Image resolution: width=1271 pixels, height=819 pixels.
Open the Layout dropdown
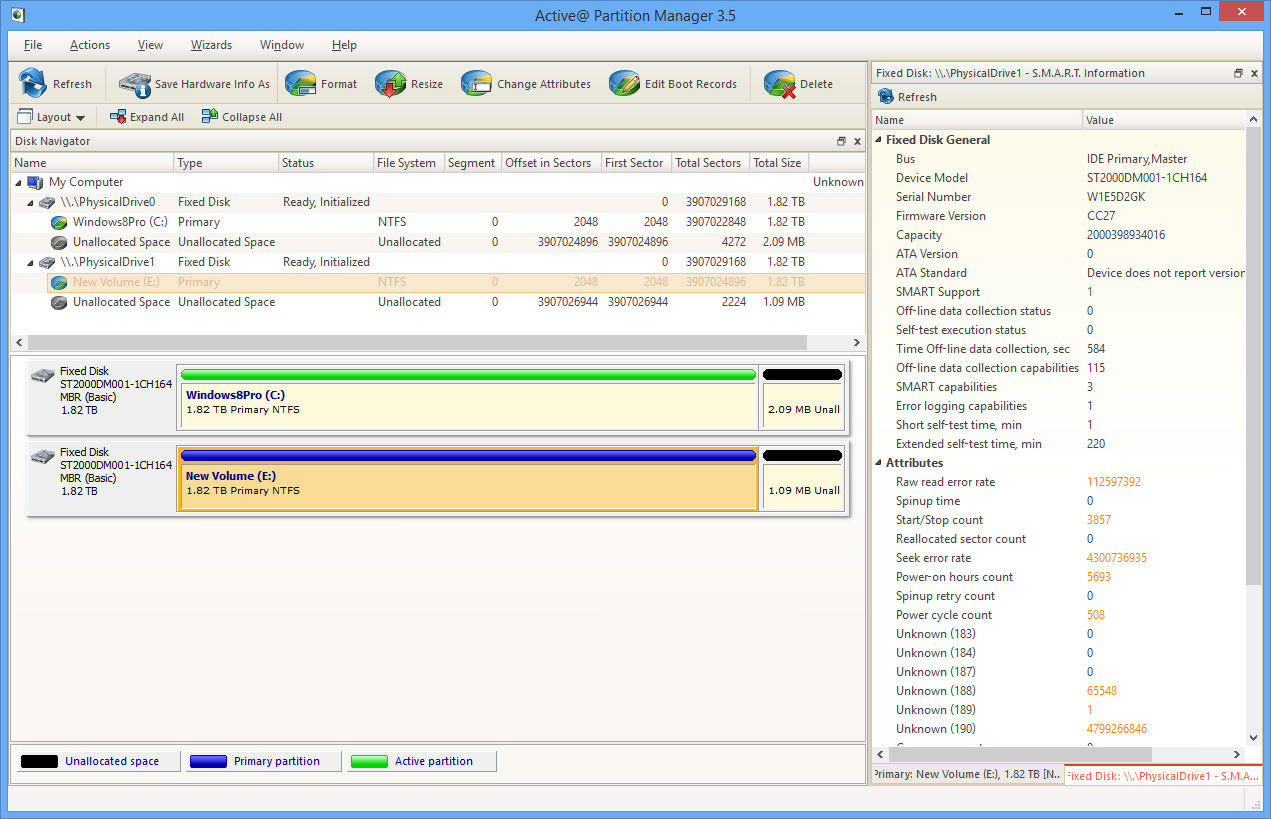pyautogui.click(x=51, y=116)
